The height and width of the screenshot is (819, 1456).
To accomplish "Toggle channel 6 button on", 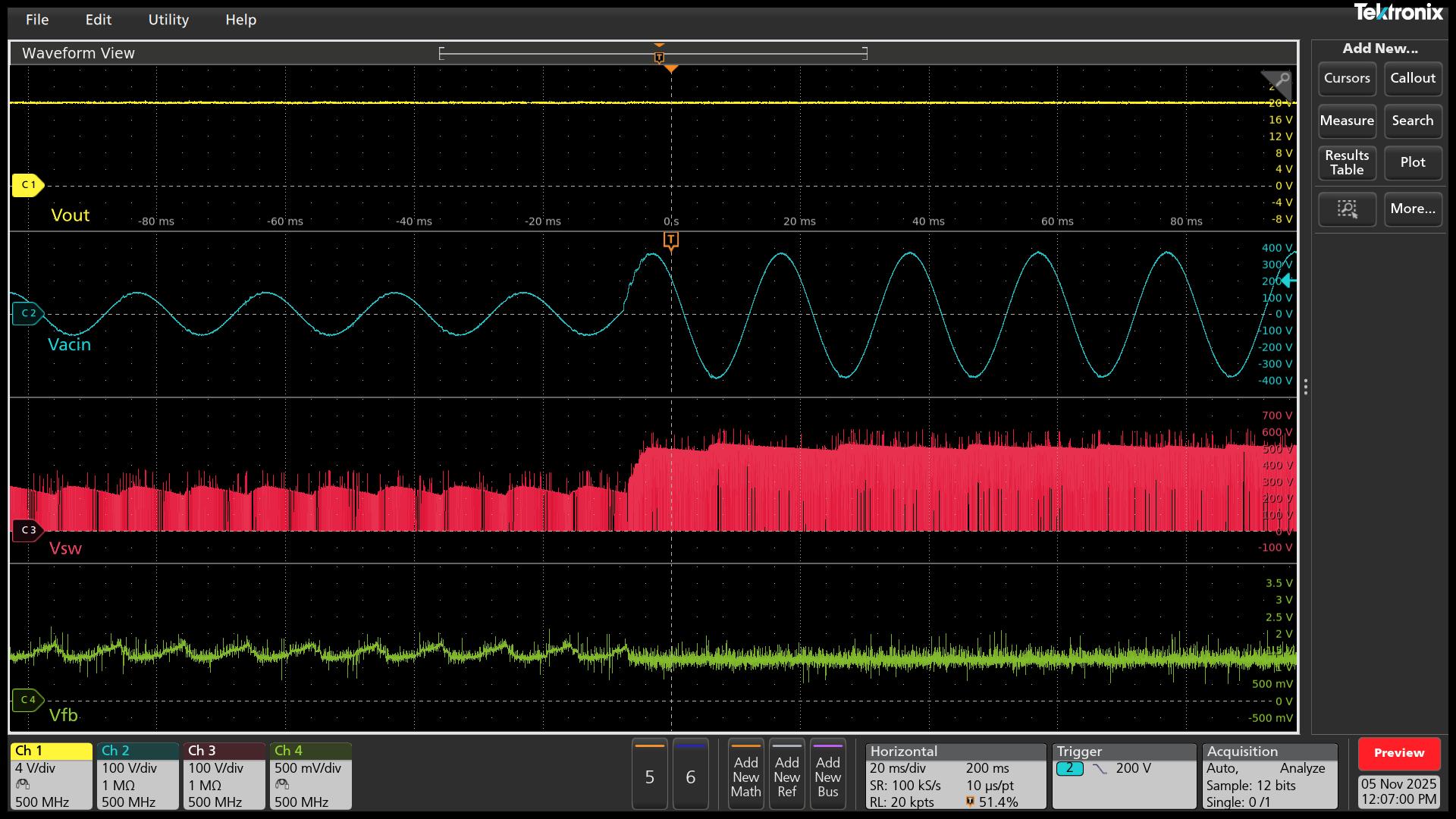I will (x=690, y=775).
